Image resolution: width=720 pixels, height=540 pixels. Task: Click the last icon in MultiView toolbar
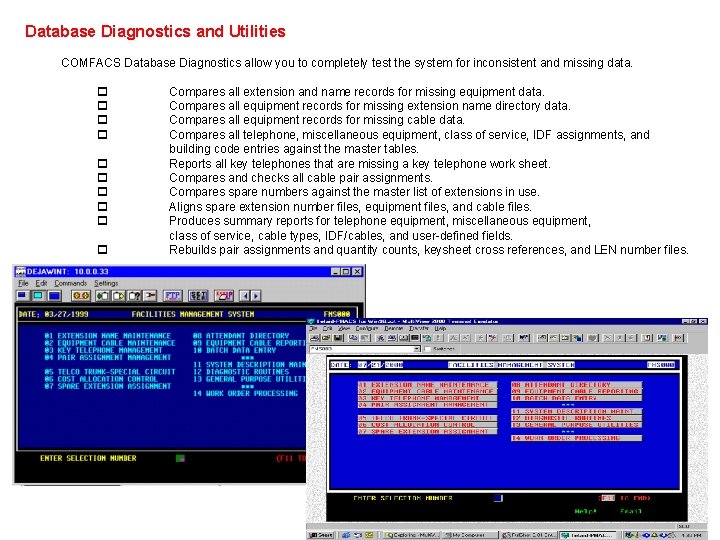(x=678, y=338)
